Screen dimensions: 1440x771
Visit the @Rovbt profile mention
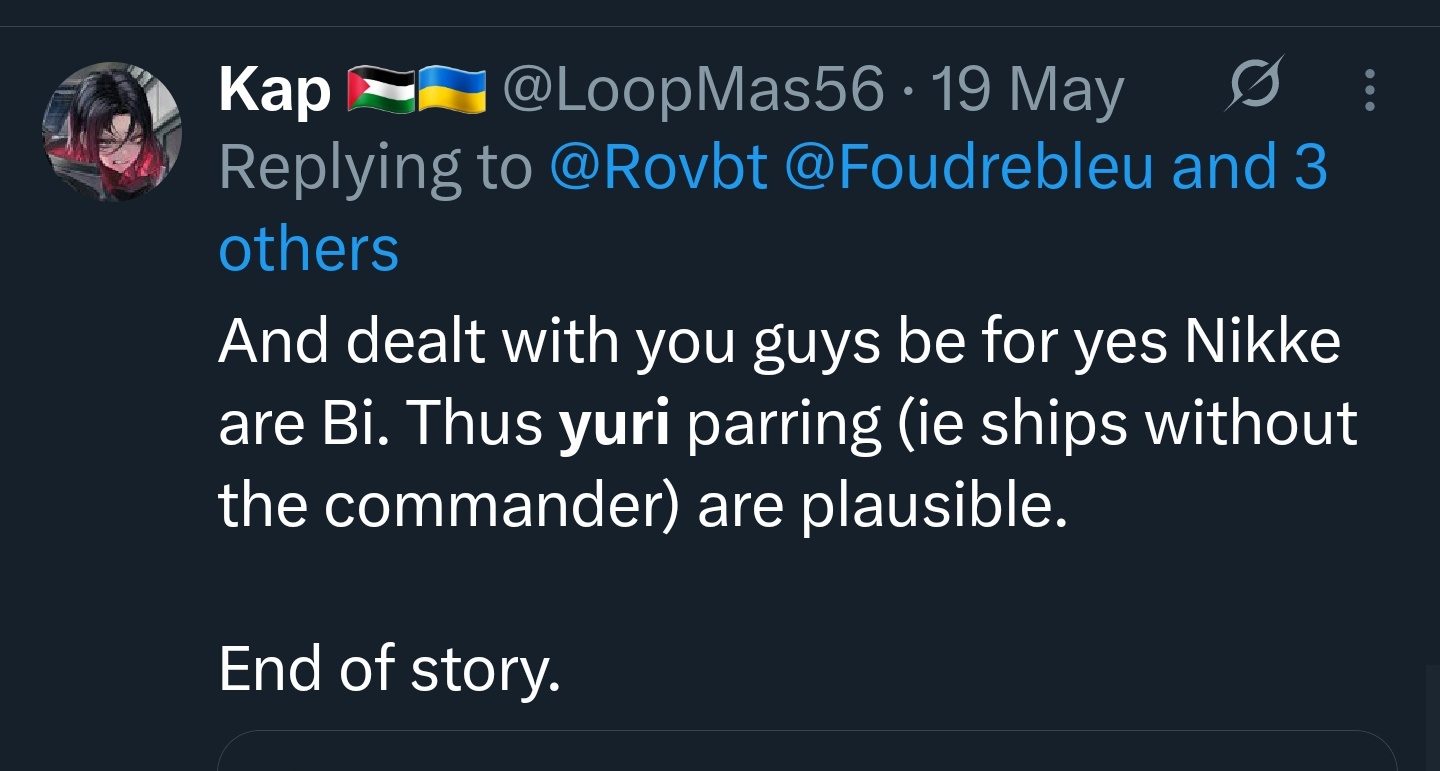658,167
